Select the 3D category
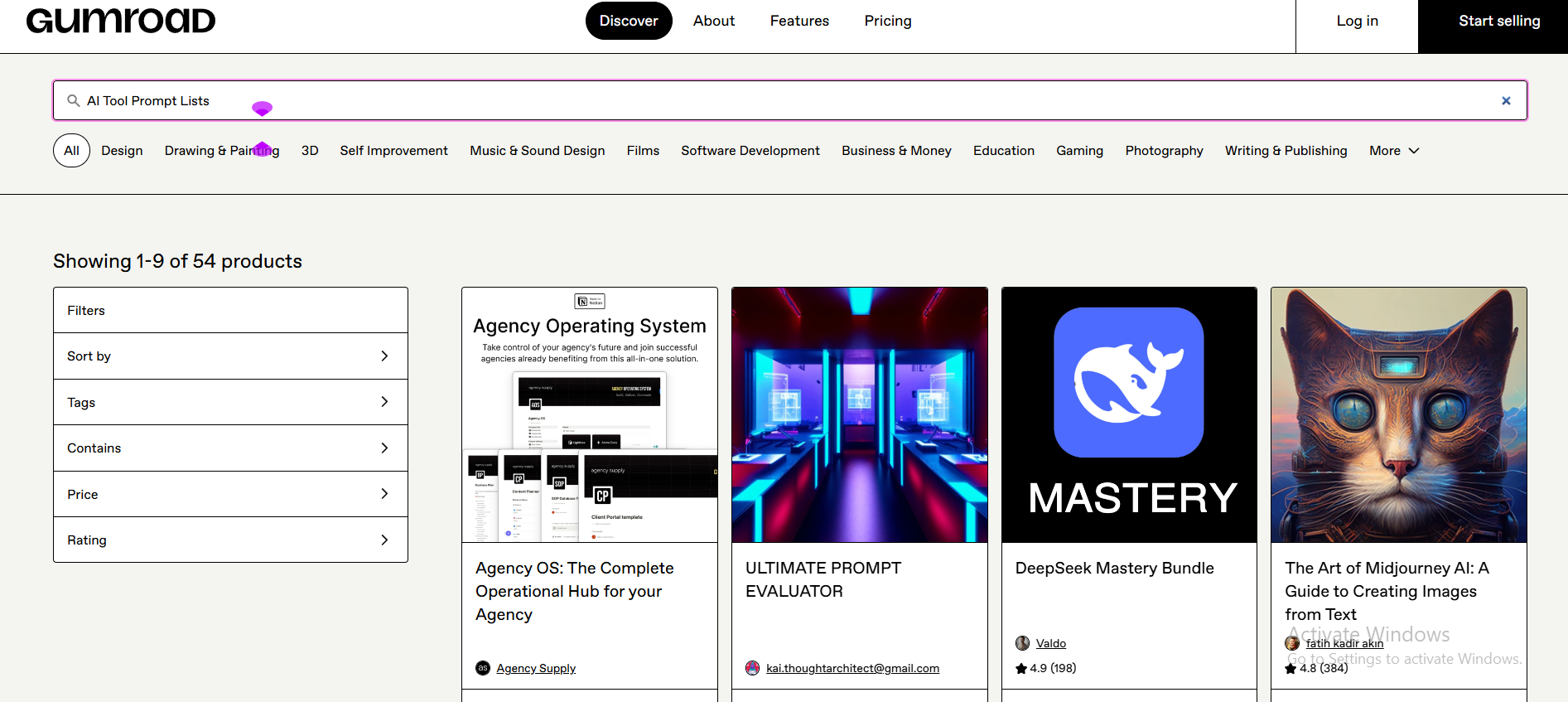 (310, 151)
